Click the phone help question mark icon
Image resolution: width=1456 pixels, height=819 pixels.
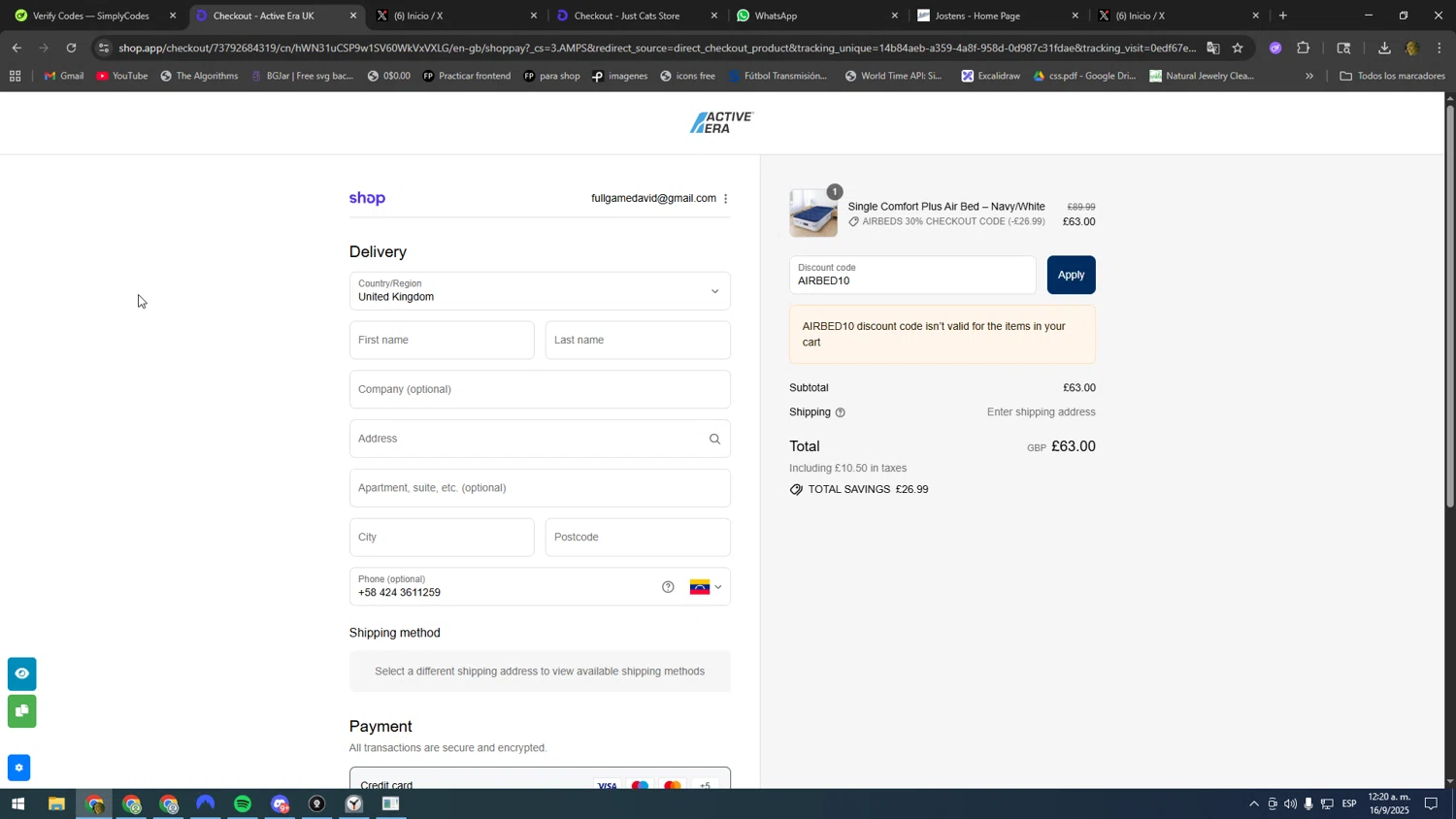pos(668,587)
